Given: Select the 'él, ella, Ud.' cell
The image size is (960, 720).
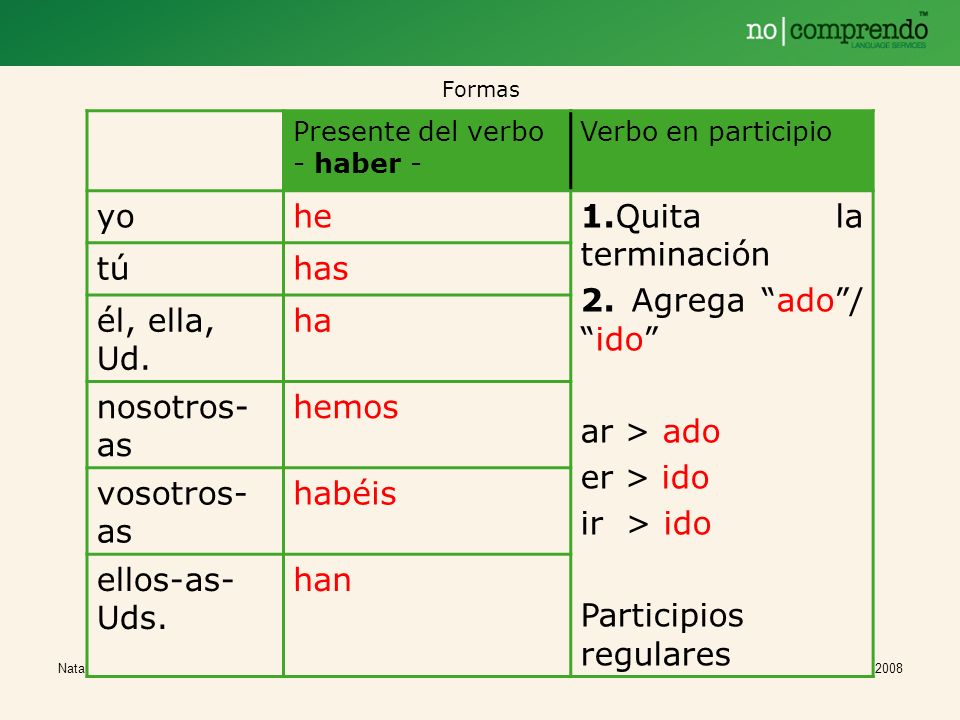Looking at the screenshot, I should pyautogui.click(x=185, y=339).
